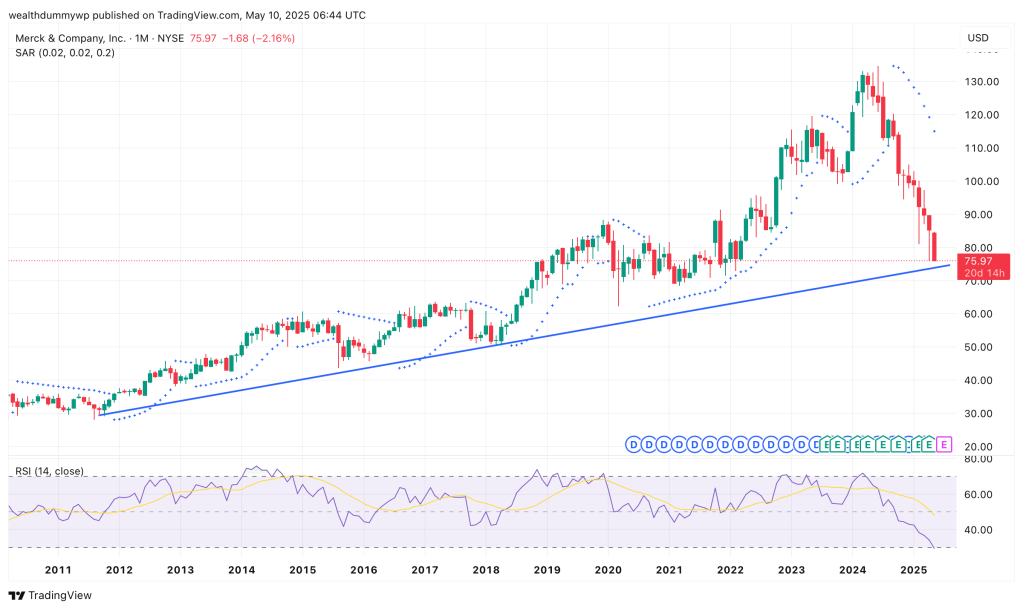Select the SAR (0.02, 0.02, 0.2) indicator legend
Viewport: 1023px width, 611px height.
pos(64,52)
